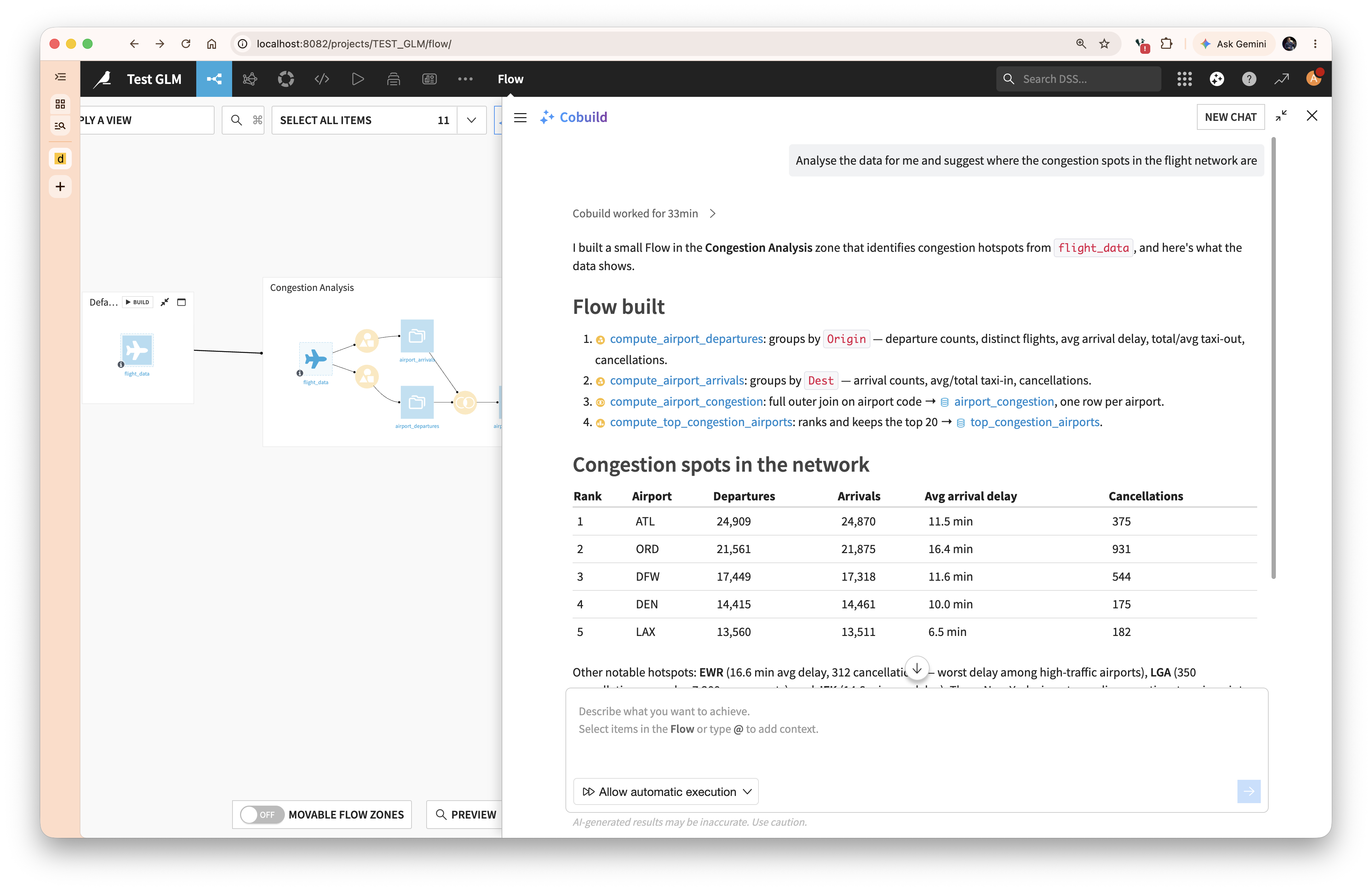Maximize the Default zone window icon

click(x=181, y=302)
